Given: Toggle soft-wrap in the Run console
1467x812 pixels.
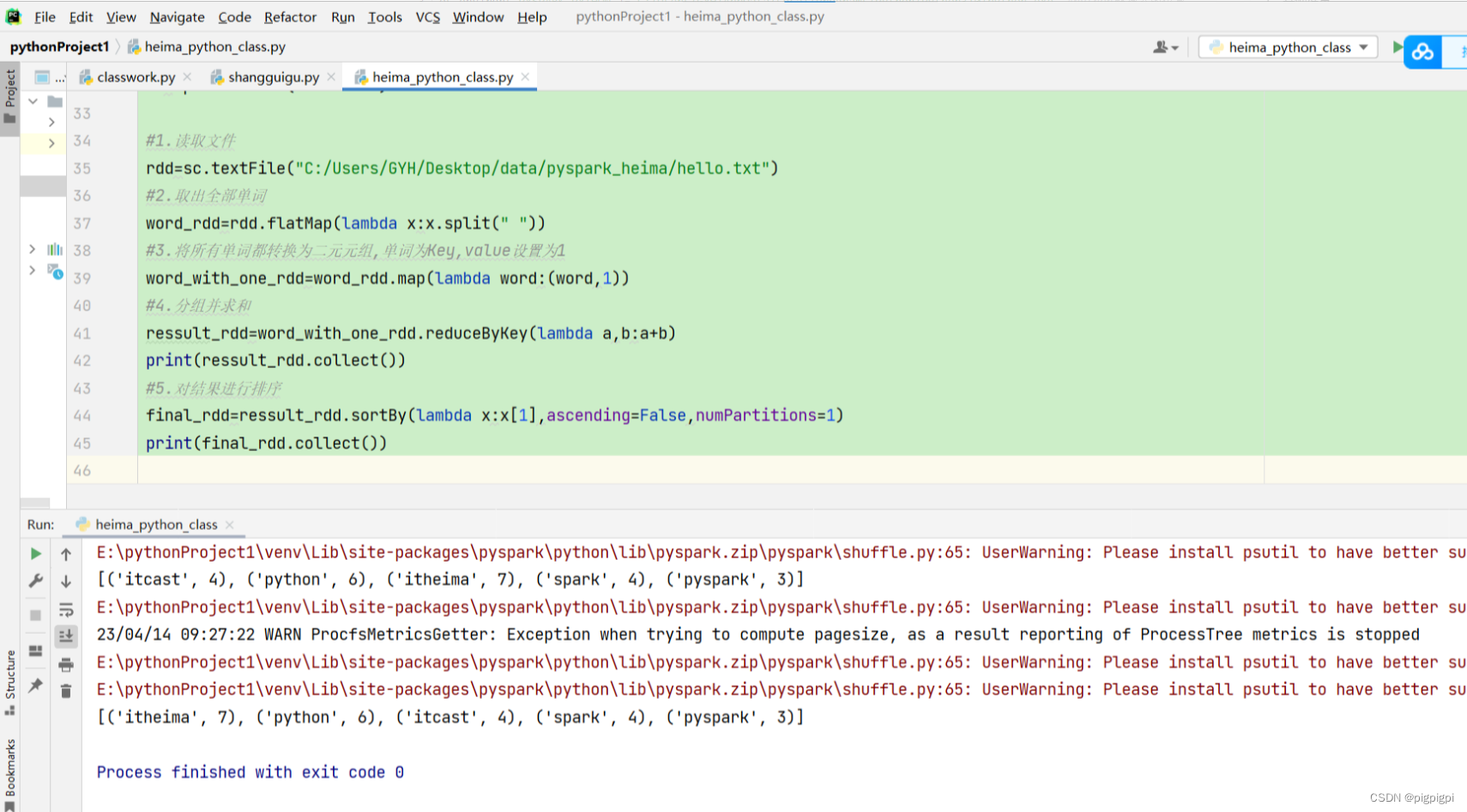Looking at the screenshot, I should coord(66,610).
